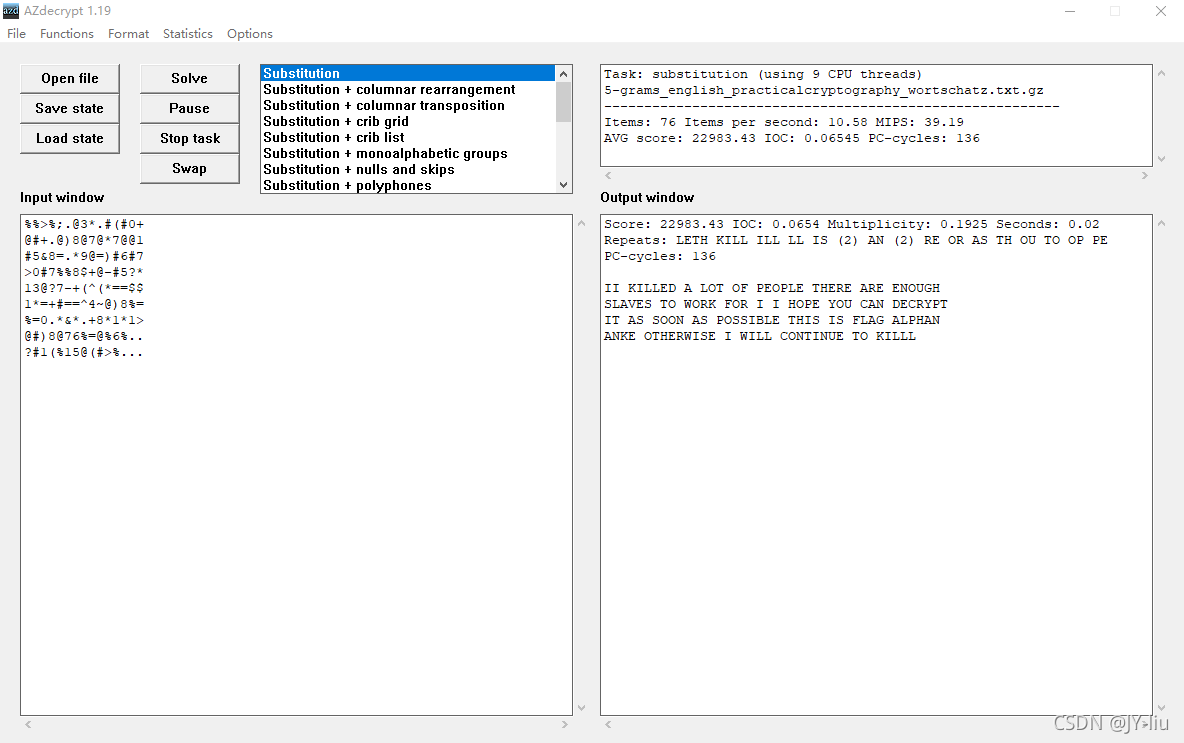Viewport: 1184px width, 743px height.
Task: Click the Repeats line in Output window
Action: click(x=856, y=240)
